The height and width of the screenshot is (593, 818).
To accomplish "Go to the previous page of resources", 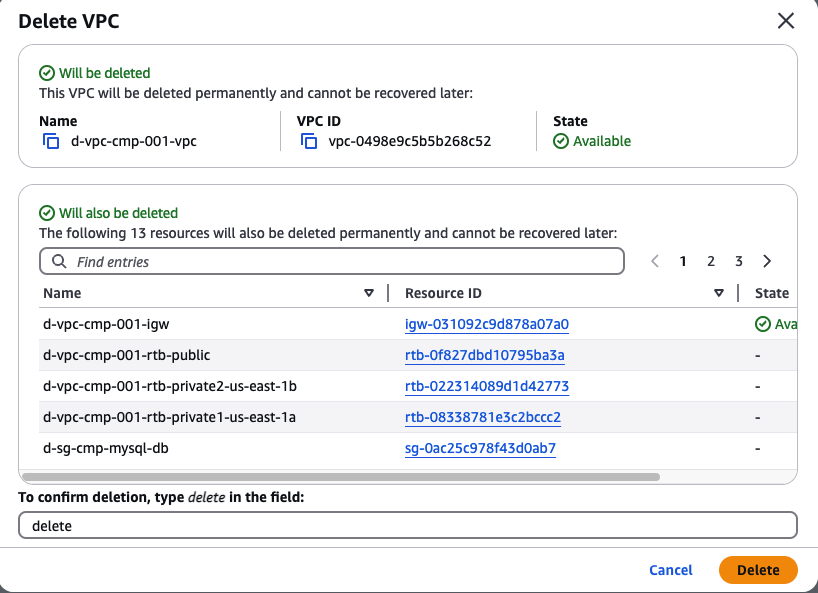I will (655, 261).
